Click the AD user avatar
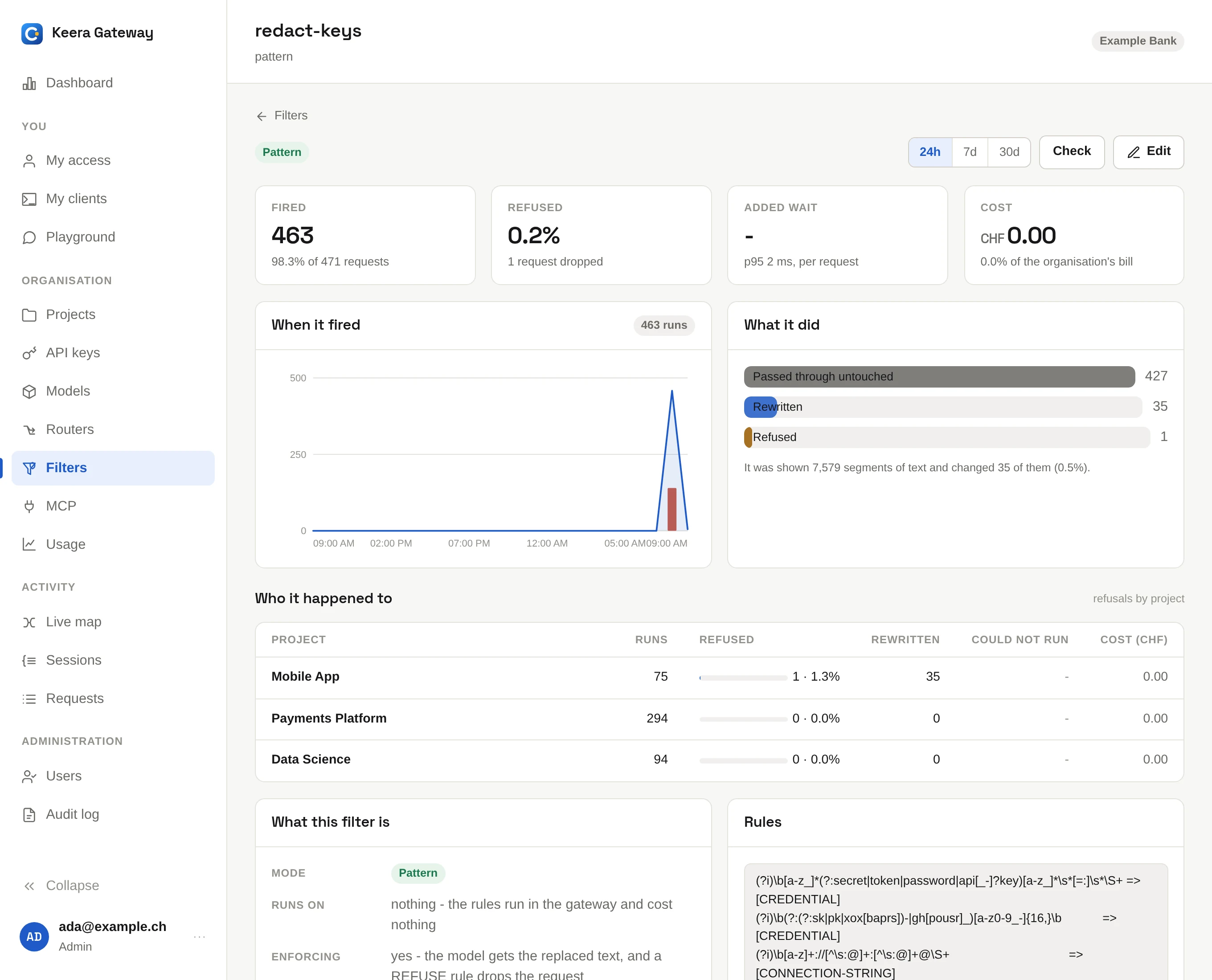The image size is (1212, 980). [34, 936]
